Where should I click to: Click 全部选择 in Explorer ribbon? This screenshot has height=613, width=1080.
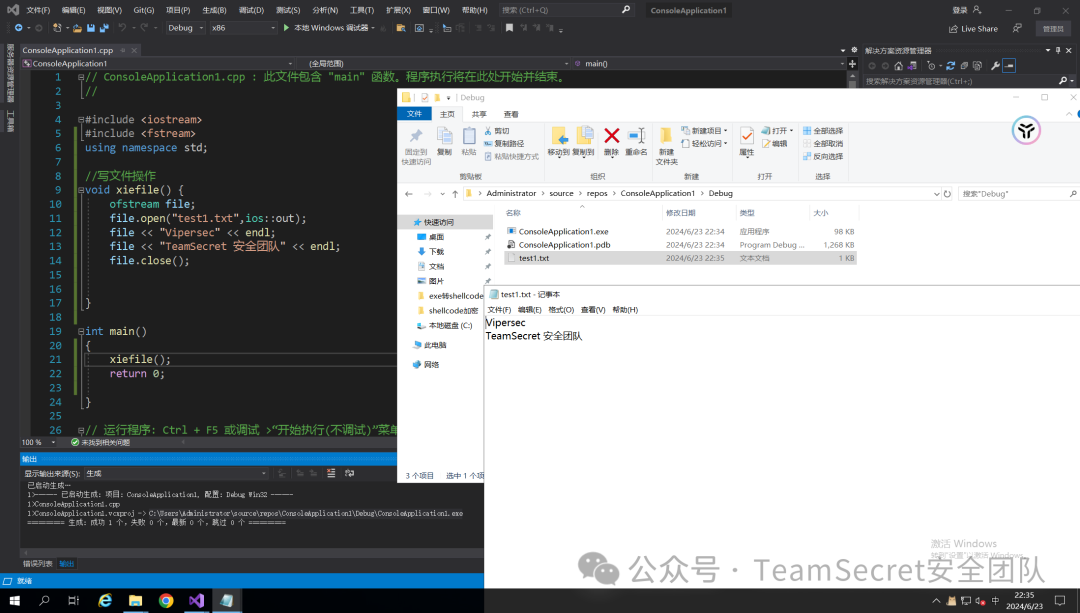pyautogui.click(x=822, y=131)
